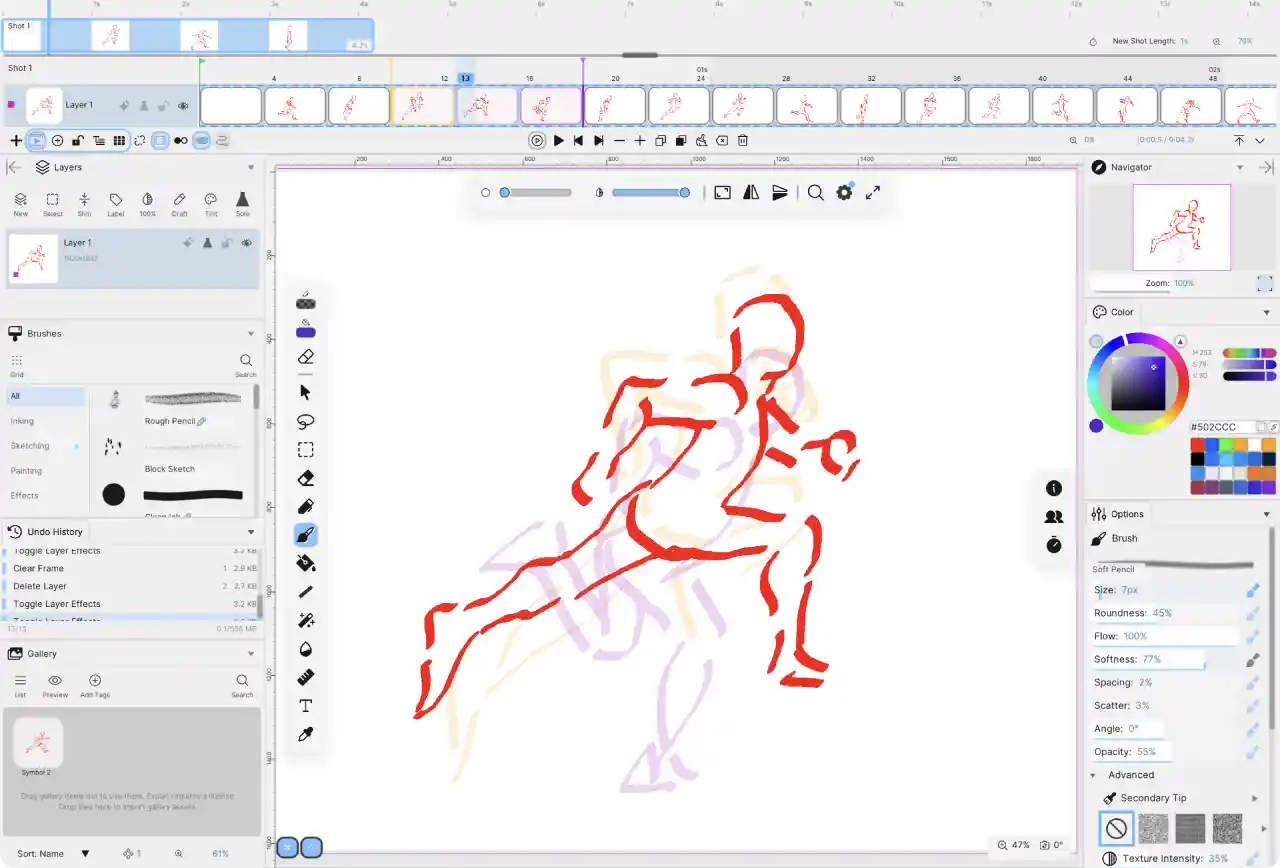Select the no secondary tip option
The width and height of the screenshot is (1280, 868).
pyautogui.click(x=1116, y=828)
